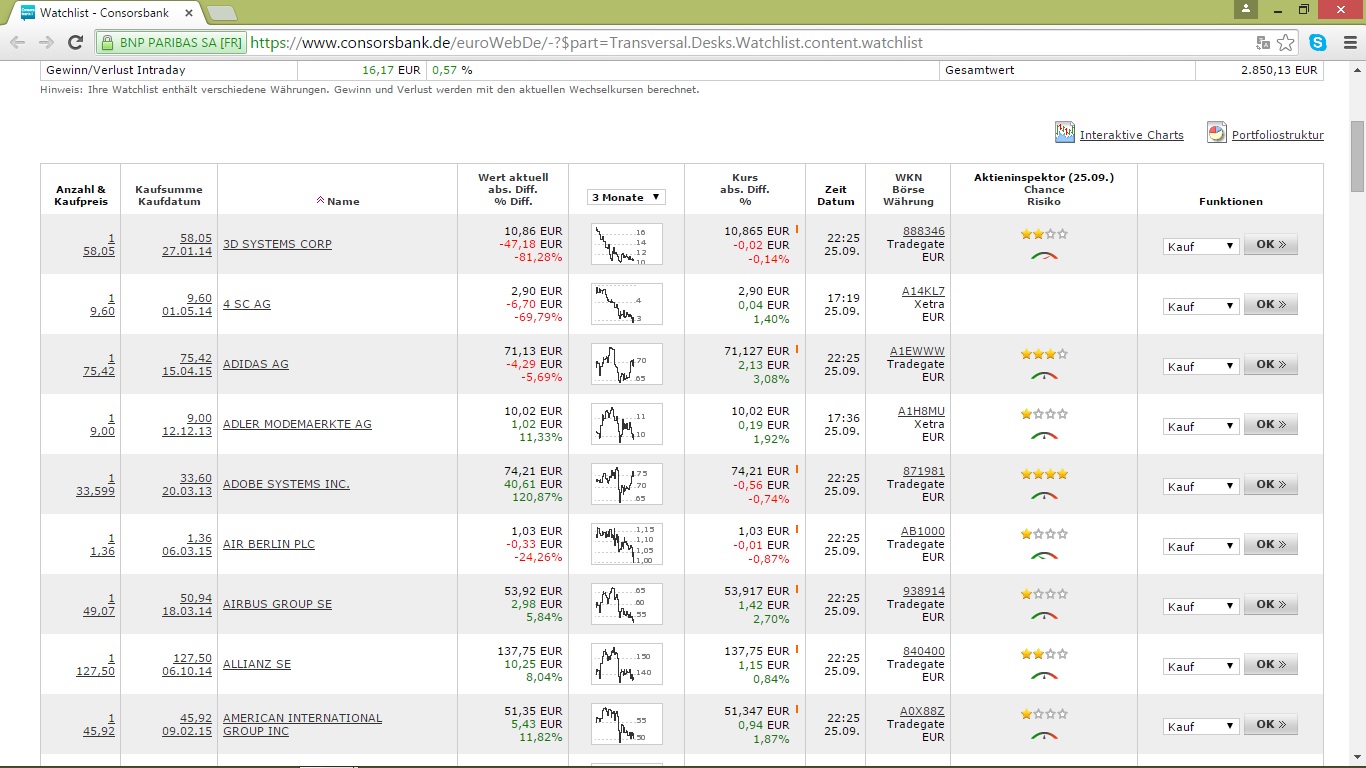Open the Portfoliostruktur link
Viewport: 1366px width, 768px height.
point(1277,135)
